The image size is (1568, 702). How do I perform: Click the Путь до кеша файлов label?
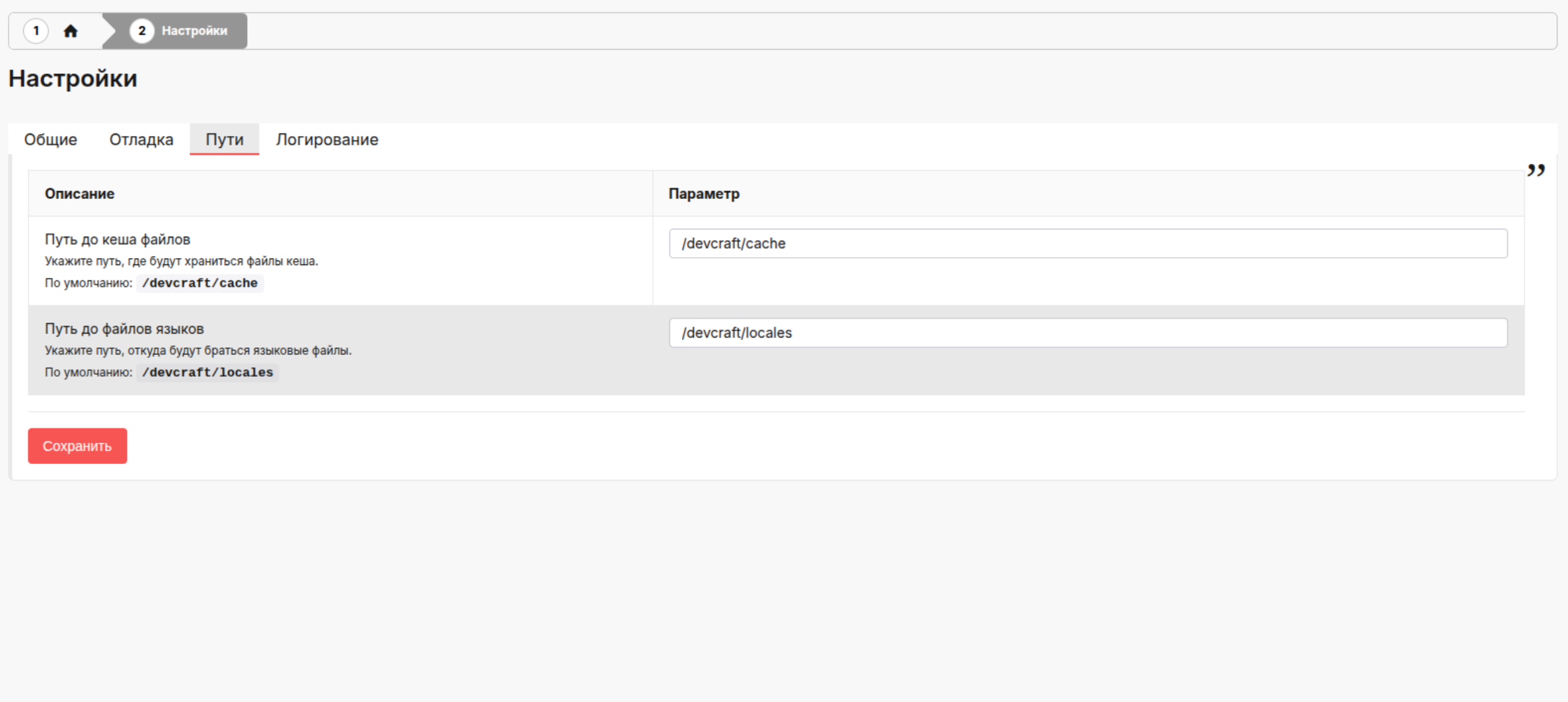coord(118,239)
